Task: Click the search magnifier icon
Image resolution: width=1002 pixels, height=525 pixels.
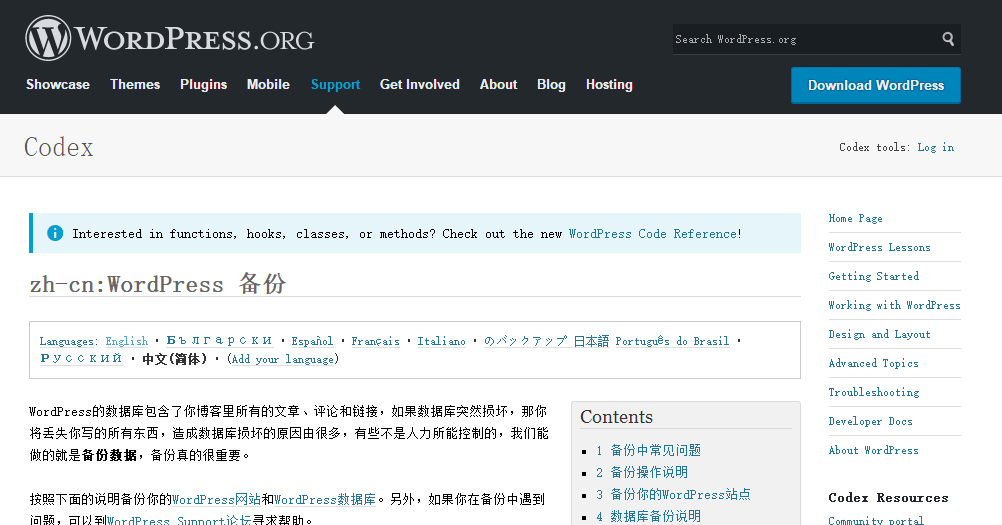Action: coord(947,39)
